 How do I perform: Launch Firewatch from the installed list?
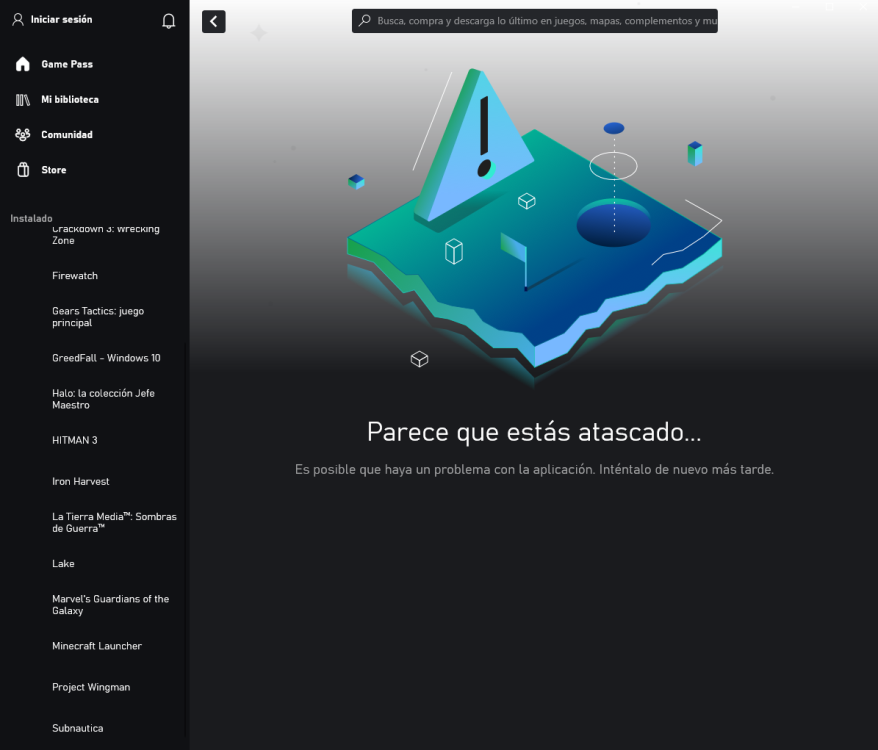(x=75, y=275)
